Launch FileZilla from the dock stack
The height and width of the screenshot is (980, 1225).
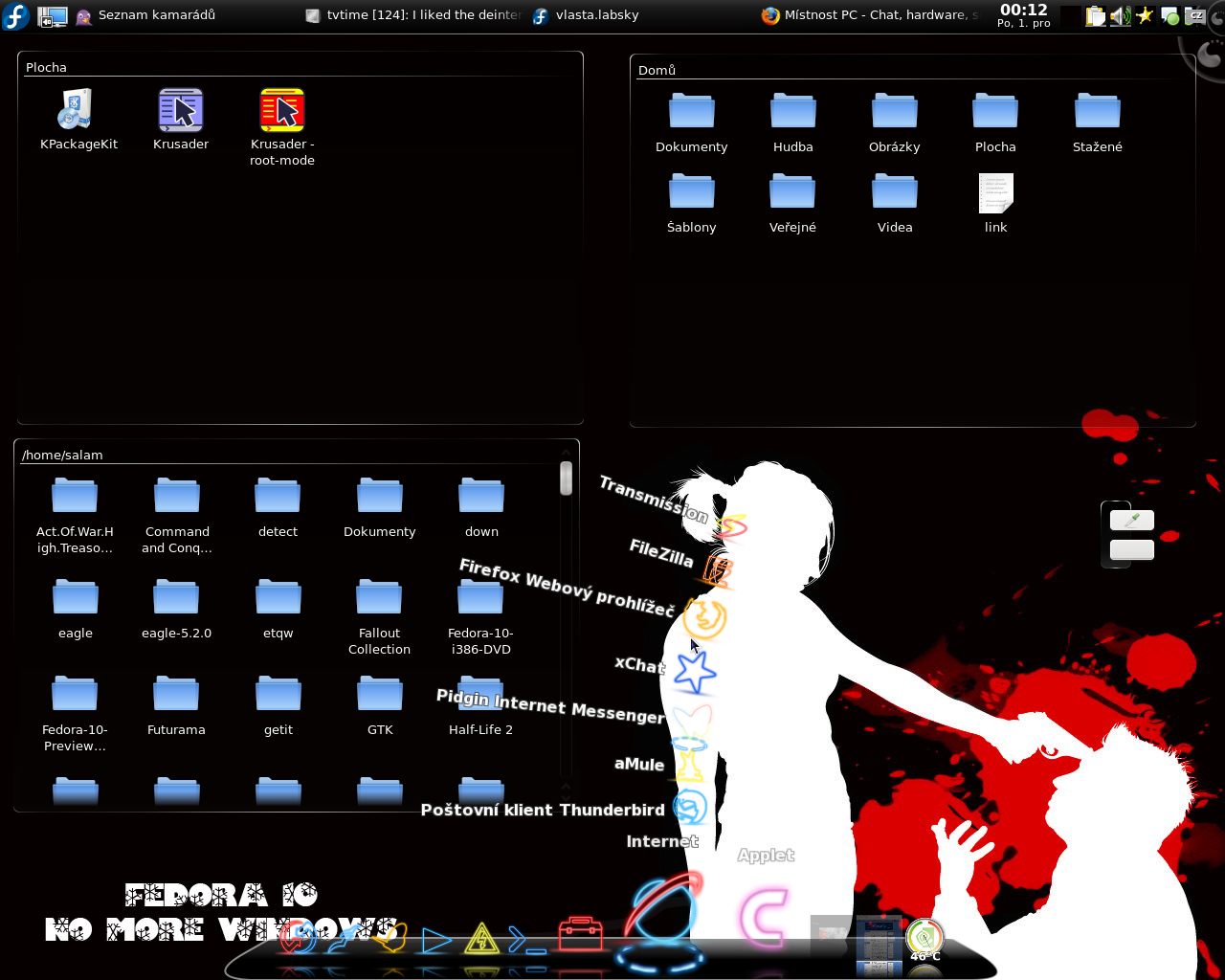pyautogui.click(x=718, y=570)
